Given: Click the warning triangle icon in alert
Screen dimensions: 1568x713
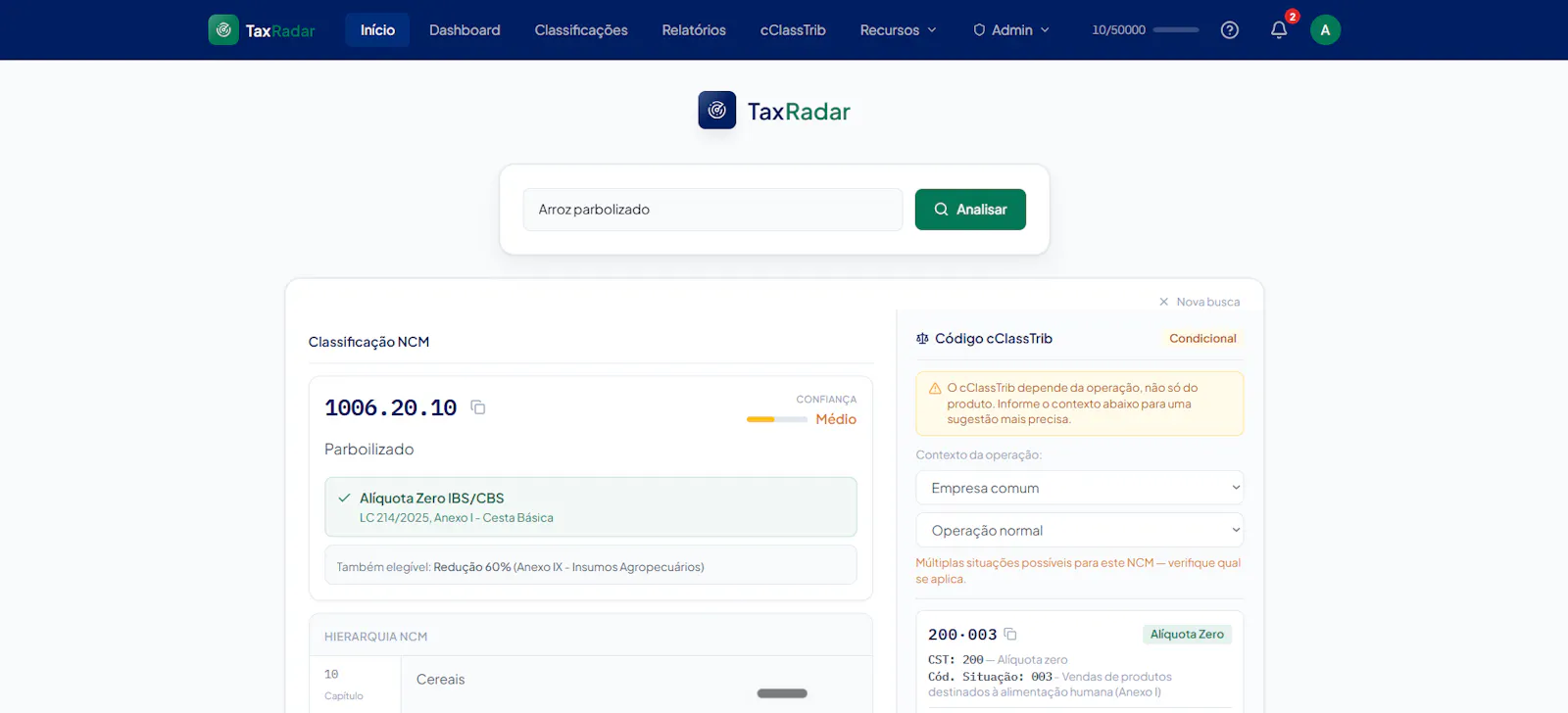Looking at the screenshot, I should click(x=935, y=389).
